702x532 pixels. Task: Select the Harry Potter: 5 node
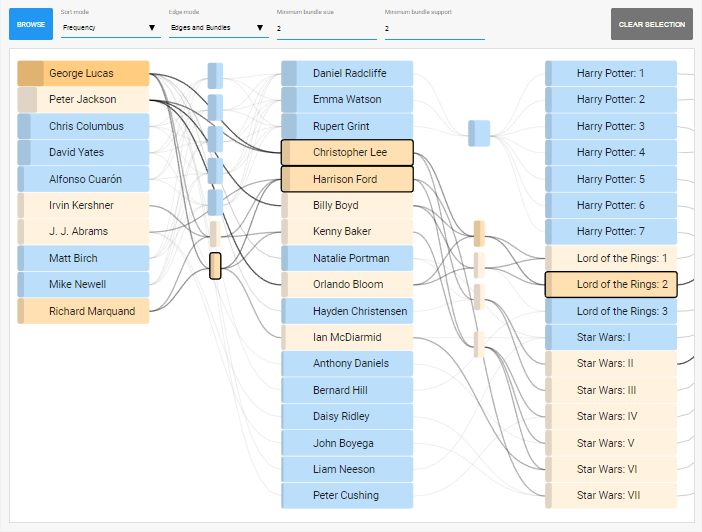(x=611, y=179)
